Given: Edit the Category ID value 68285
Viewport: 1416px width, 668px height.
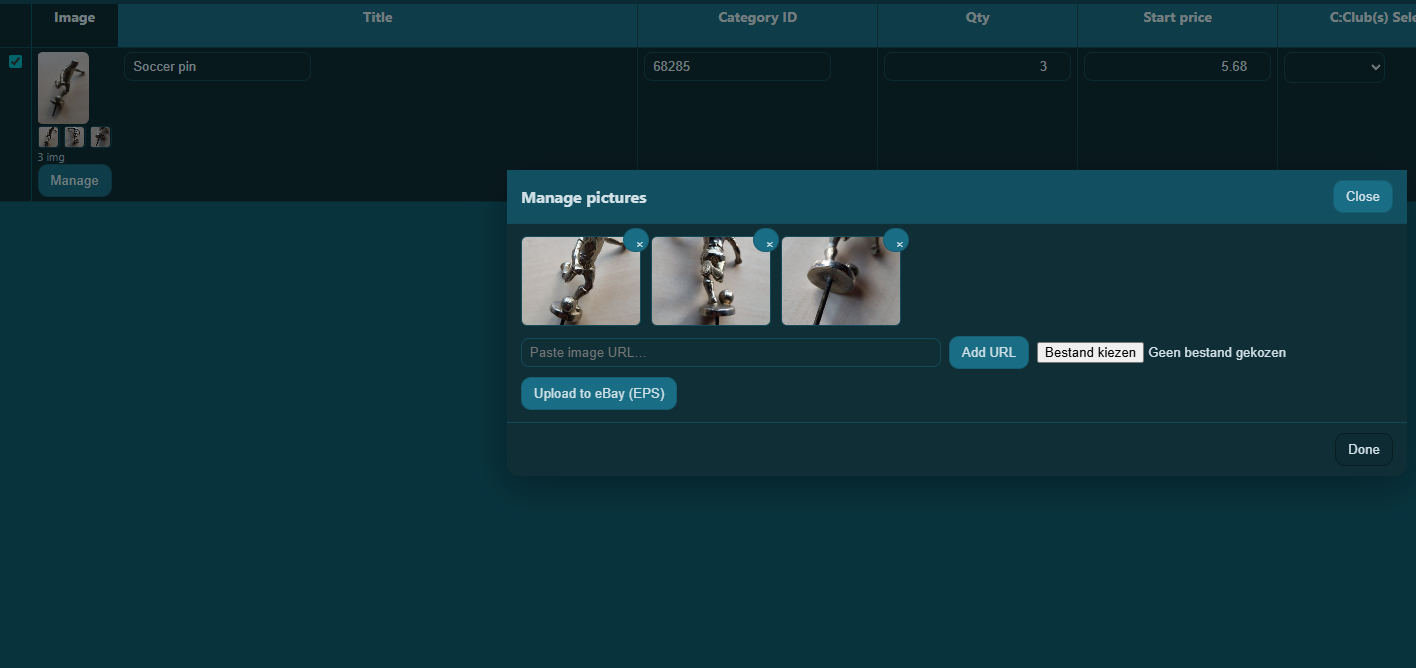Looking at the screenshot, I should click(737, 66).
